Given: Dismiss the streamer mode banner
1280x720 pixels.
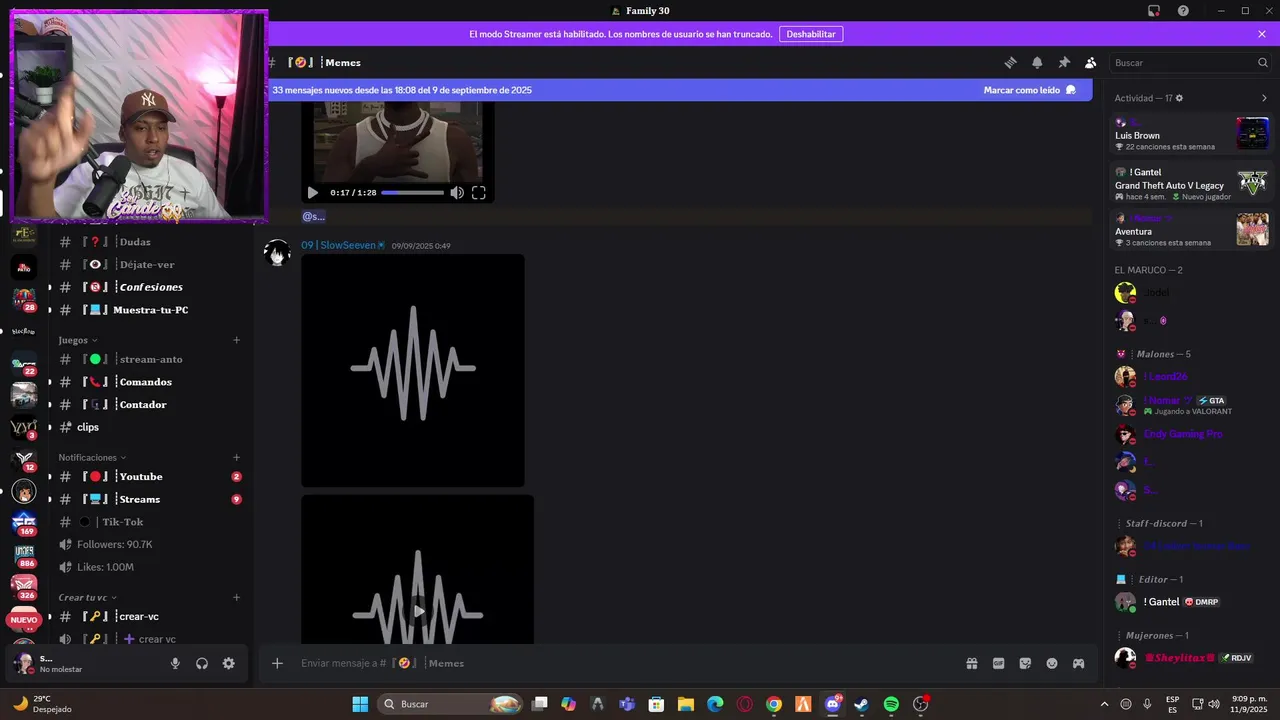Looking at the screenshot, I should click(1262, 34).
